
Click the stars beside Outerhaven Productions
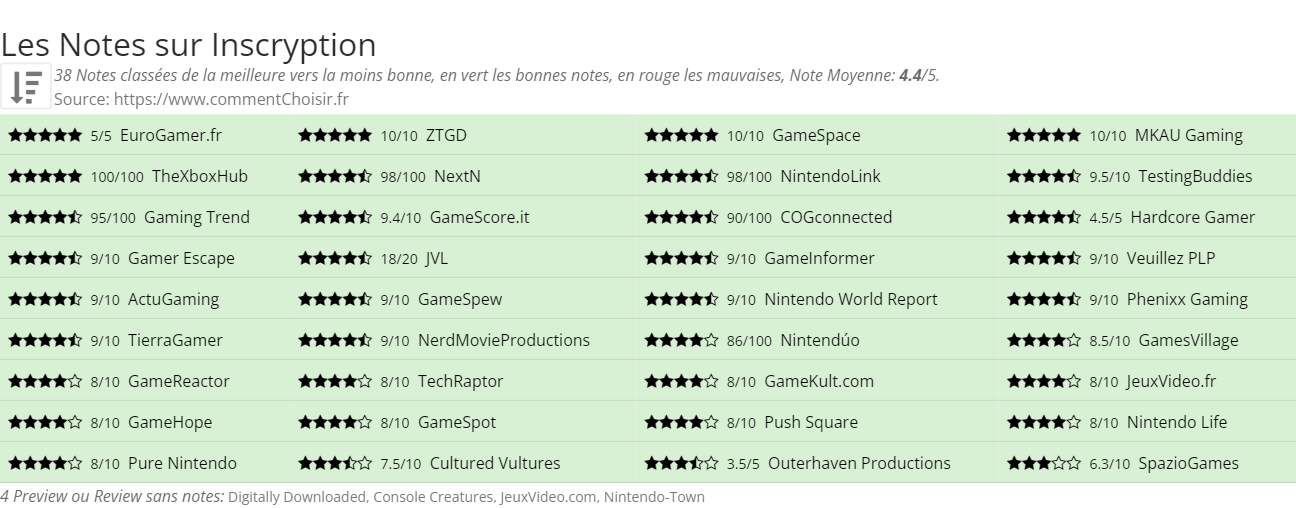coord(681,463)
